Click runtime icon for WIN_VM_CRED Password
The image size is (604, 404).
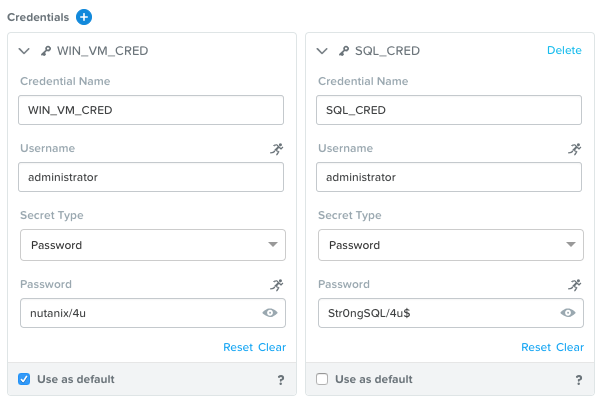pos(277,285)
